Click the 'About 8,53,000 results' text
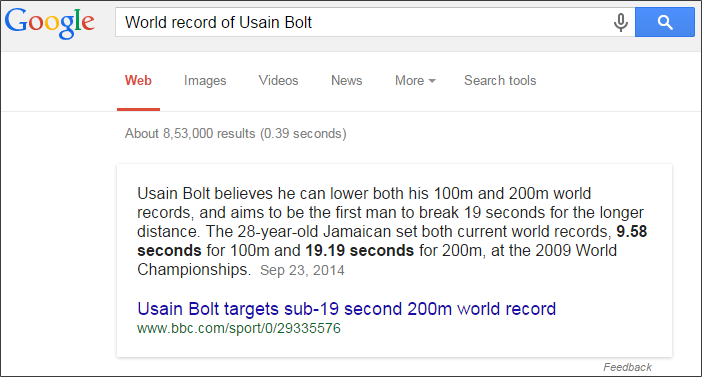 (235, 133)
